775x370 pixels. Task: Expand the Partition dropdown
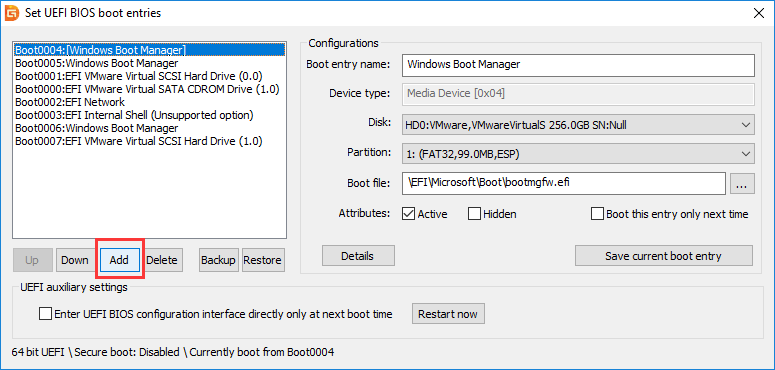pos(578,154)
